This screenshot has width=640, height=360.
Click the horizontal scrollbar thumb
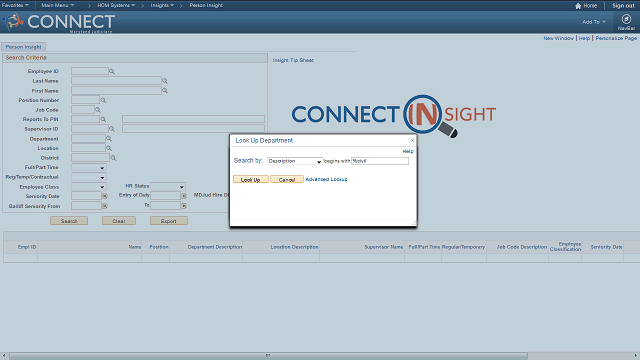tap(268, 356)
